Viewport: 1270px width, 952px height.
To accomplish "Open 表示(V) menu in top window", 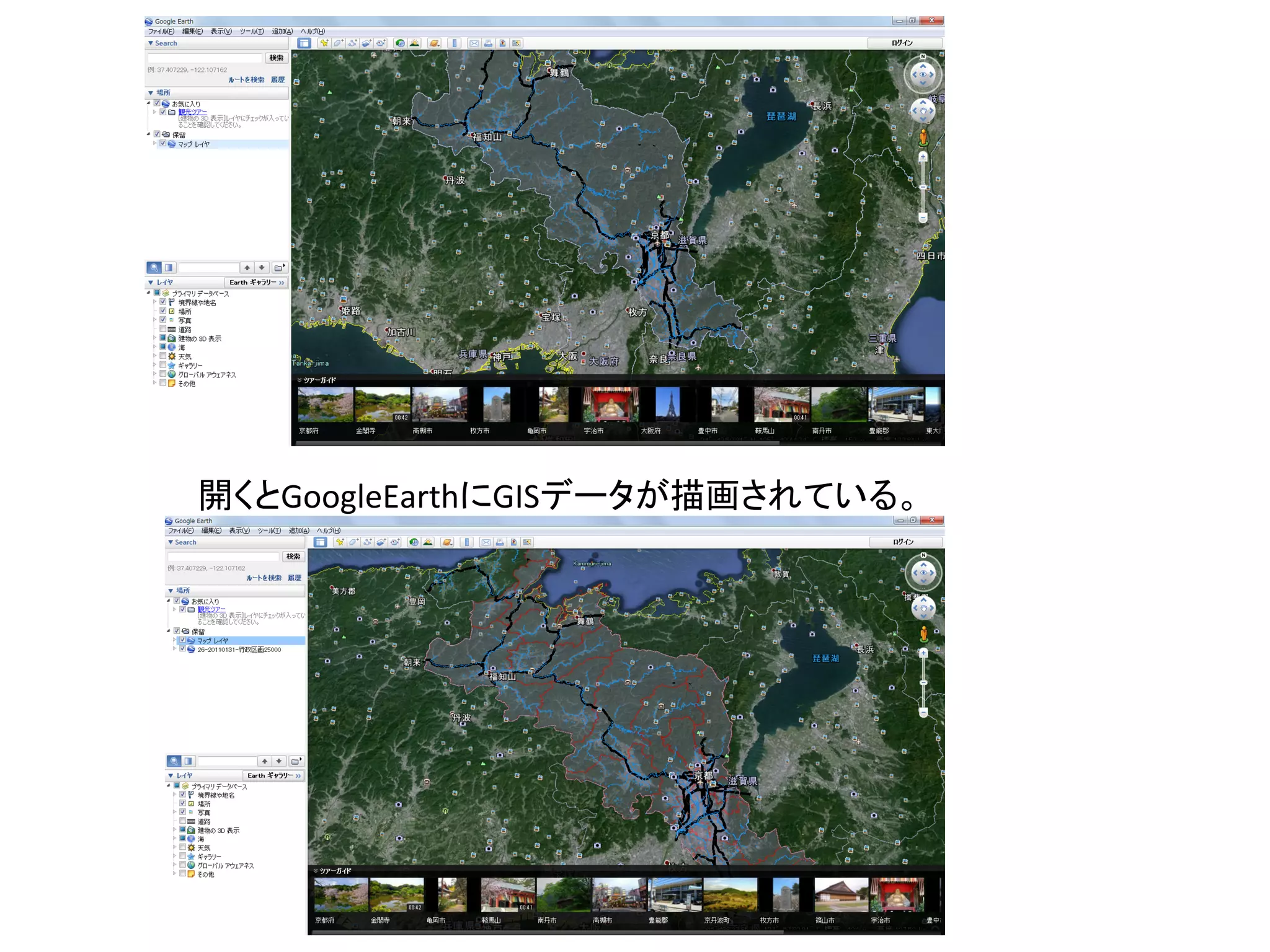I will point(221,32).
